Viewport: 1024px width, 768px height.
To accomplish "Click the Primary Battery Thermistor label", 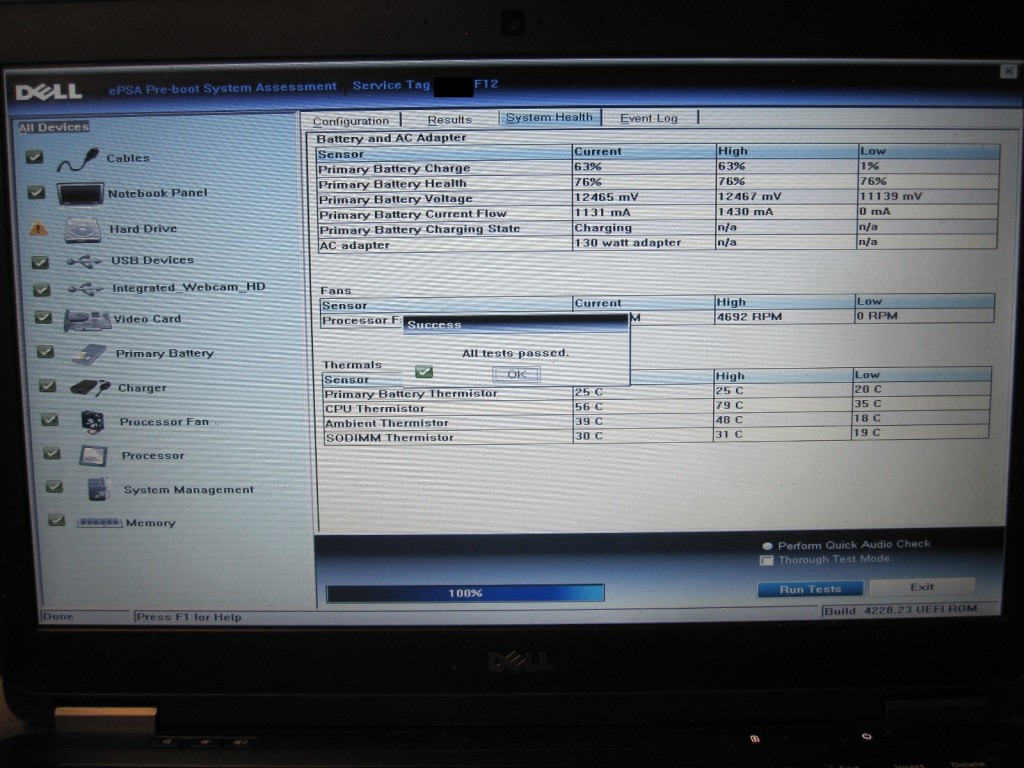I will [411, 394].
